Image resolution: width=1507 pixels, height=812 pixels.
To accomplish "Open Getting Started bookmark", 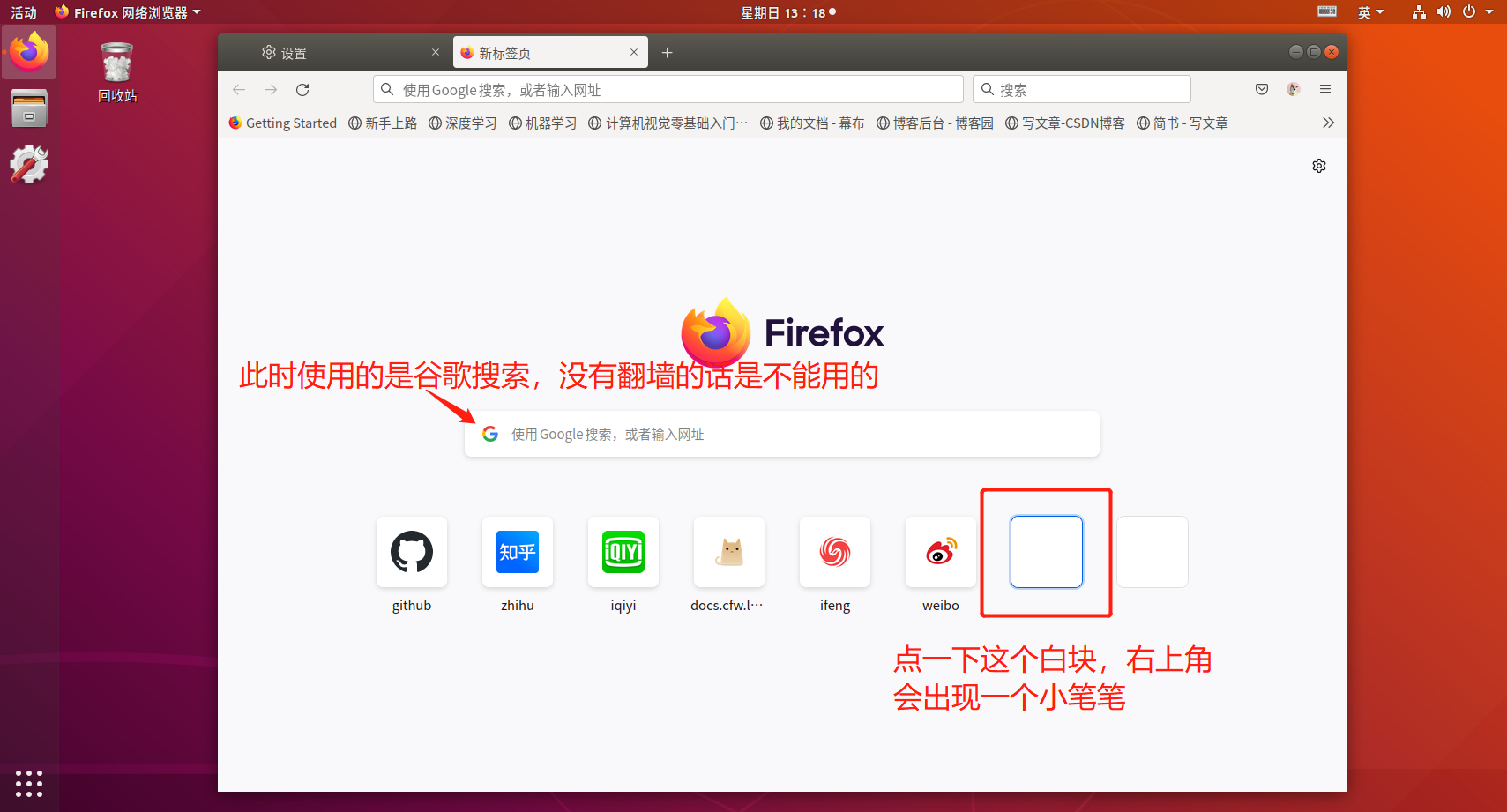I will point(283,123).
